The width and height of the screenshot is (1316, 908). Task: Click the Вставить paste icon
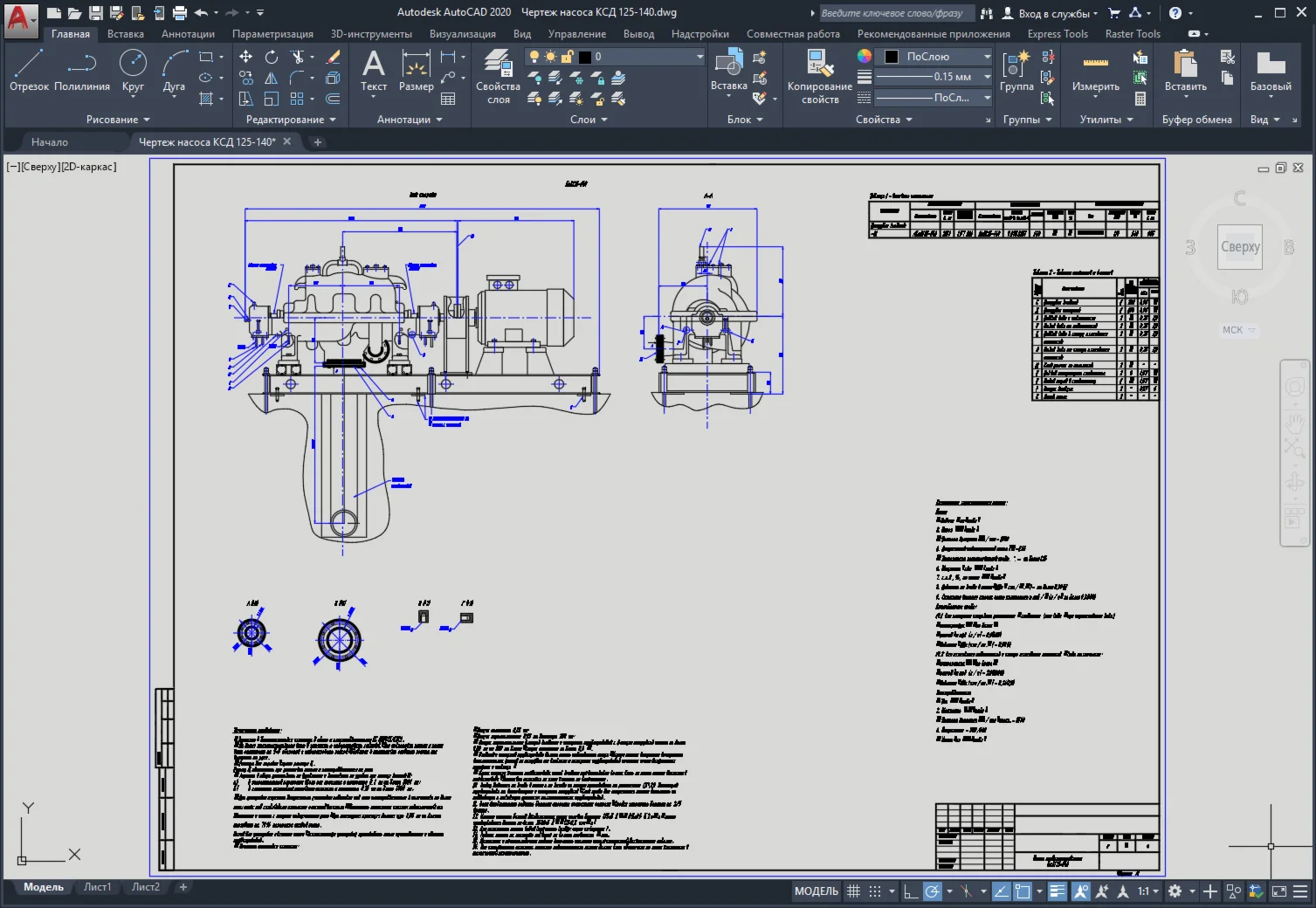coord(1185,64)
